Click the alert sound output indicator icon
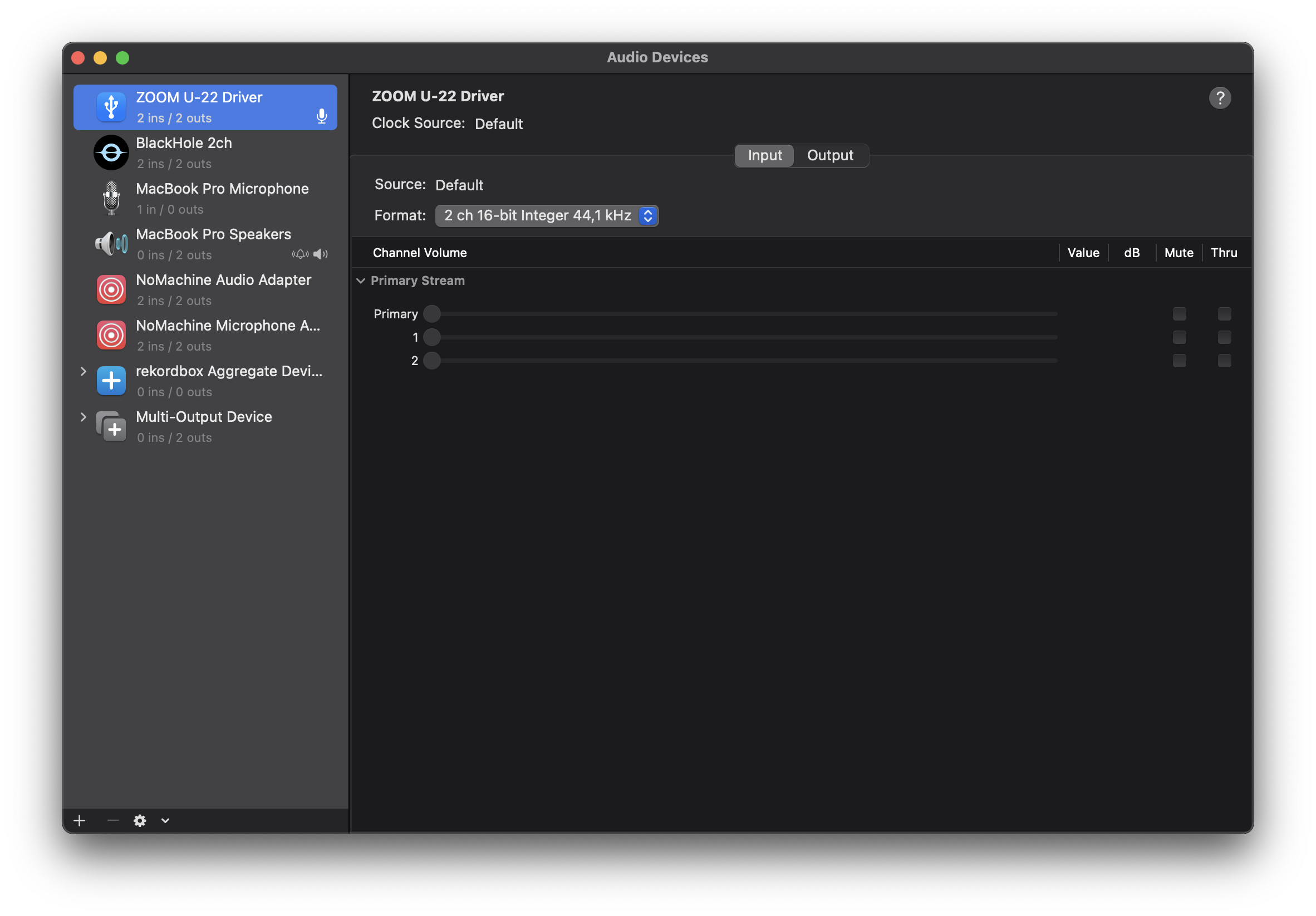1316x916 pixels. pos(299,254)
